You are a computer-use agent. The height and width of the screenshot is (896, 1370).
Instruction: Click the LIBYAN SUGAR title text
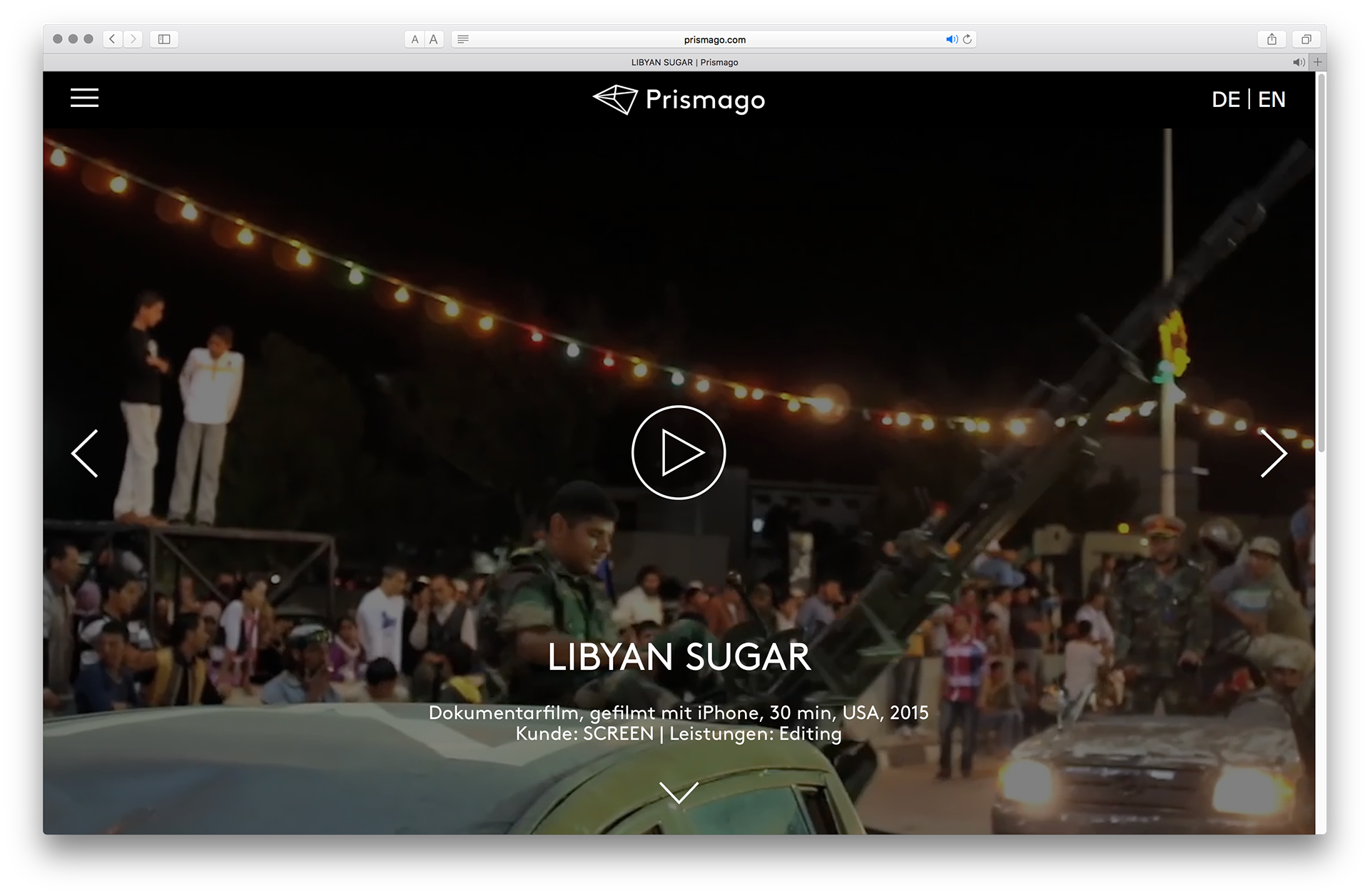click(679, 657)
